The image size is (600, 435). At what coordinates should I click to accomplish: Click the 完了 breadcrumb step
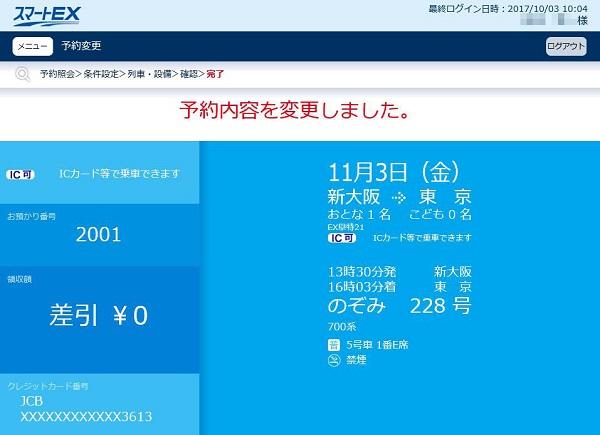tap(215, 74)
